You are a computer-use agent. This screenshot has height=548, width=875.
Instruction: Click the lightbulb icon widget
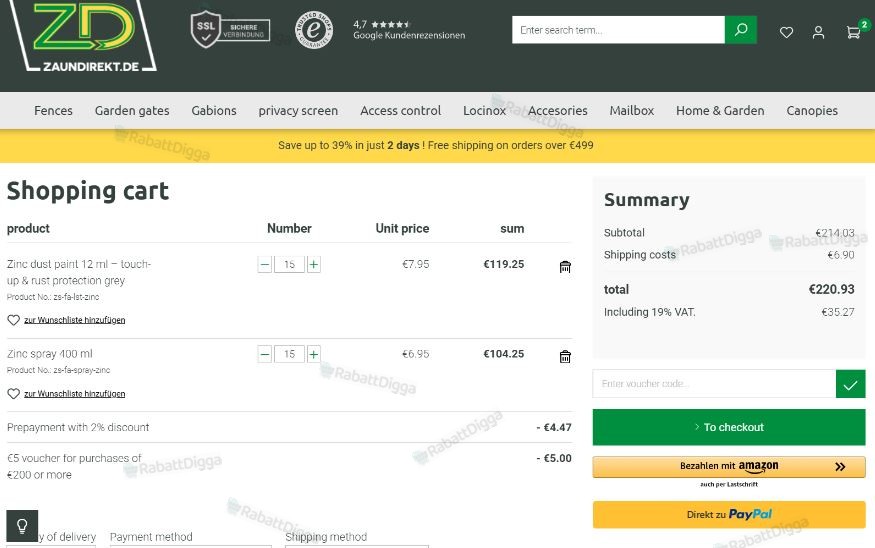tap(22, 526)
